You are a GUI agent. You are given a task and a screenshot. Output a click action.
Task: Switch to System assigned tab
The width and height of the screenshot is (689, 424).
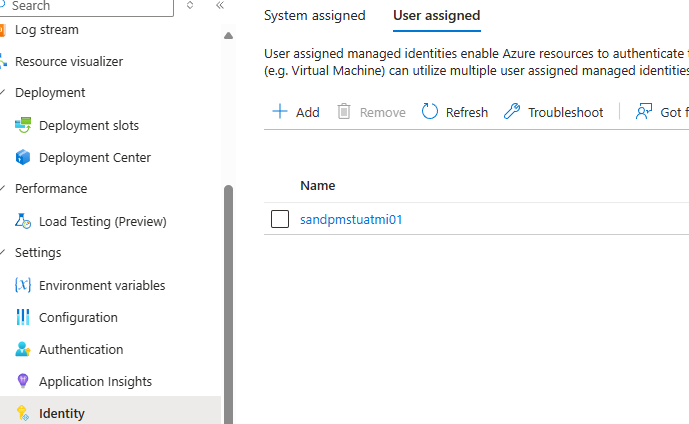click(315, 16)
